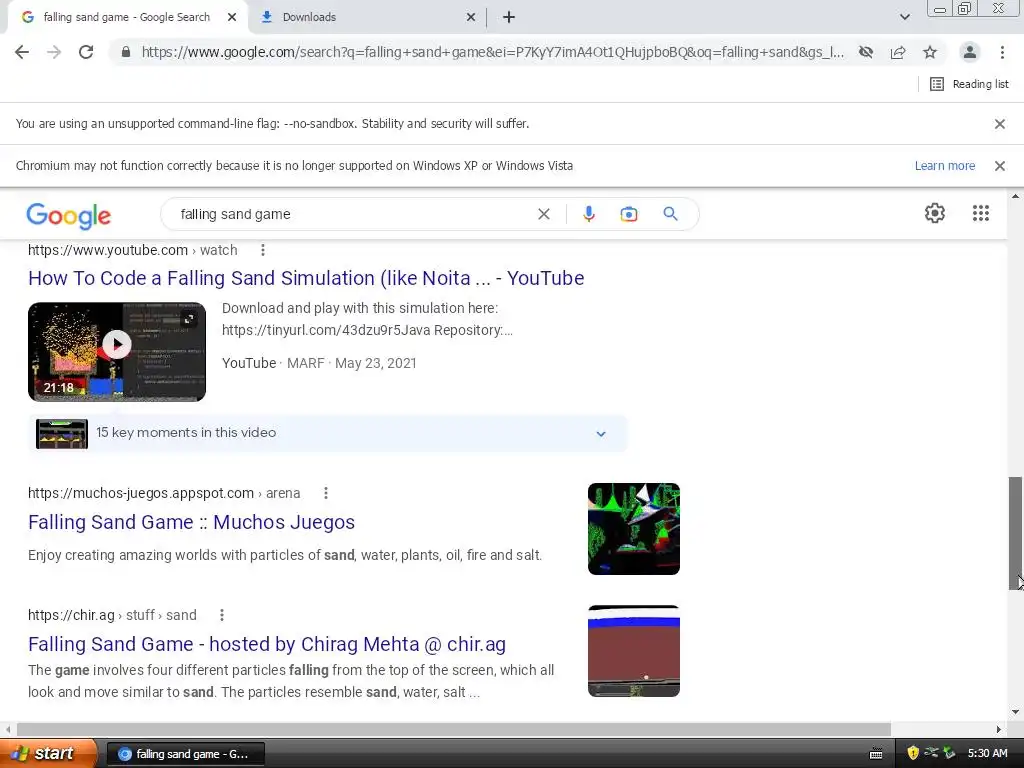Click the horizontal scrollbar thumb
1024x768 pixels.
454,729
